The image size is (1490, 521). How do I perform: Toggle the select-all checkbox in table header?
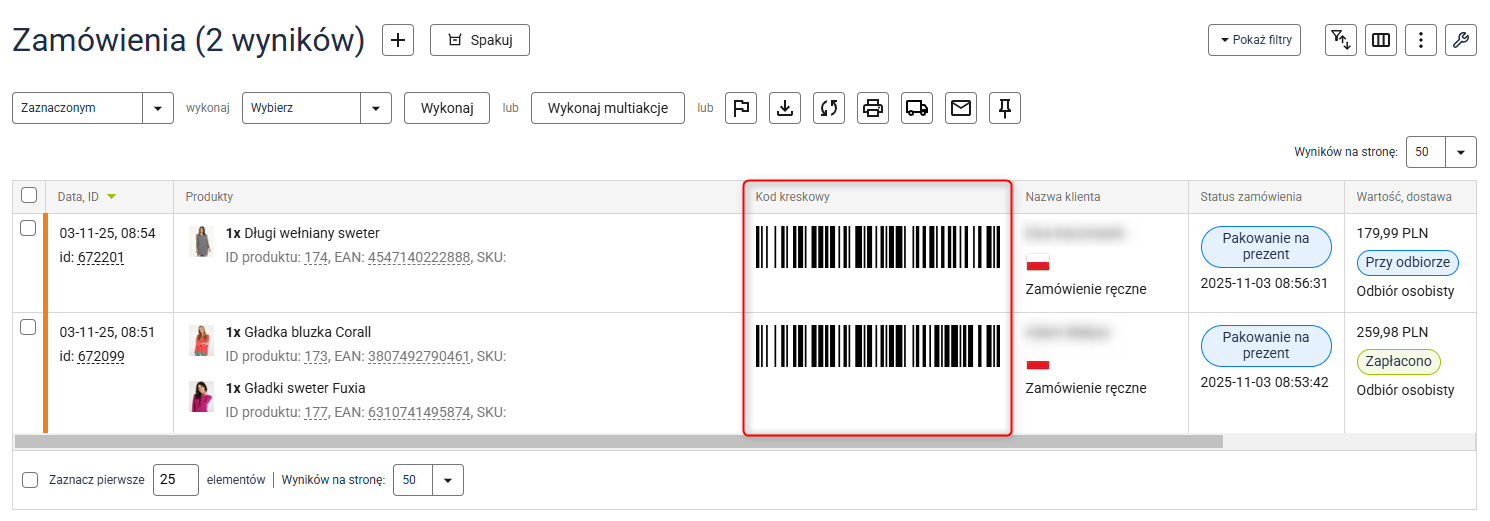tap(29, 196)
